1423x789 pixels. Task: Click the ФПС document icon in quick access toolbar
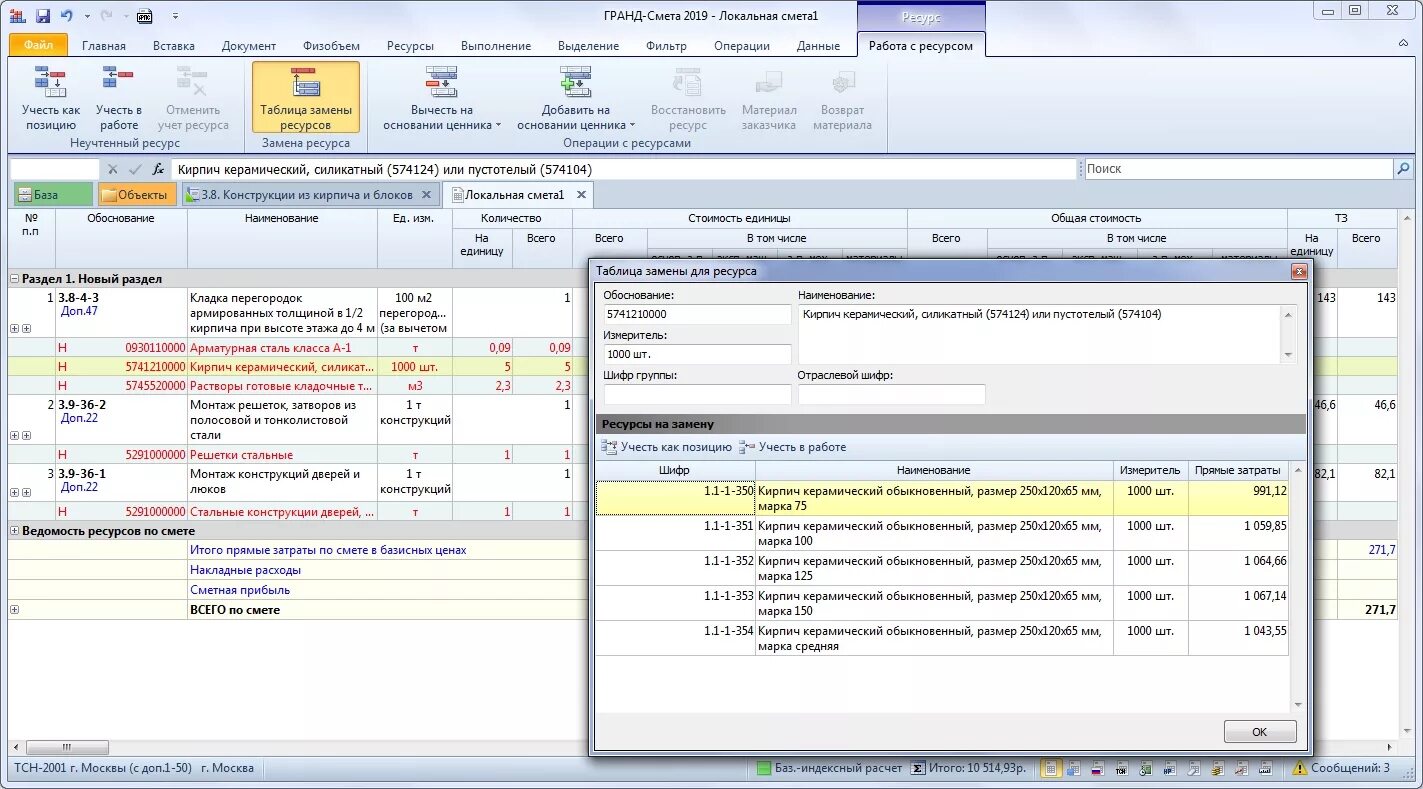[x=145, y=15]
